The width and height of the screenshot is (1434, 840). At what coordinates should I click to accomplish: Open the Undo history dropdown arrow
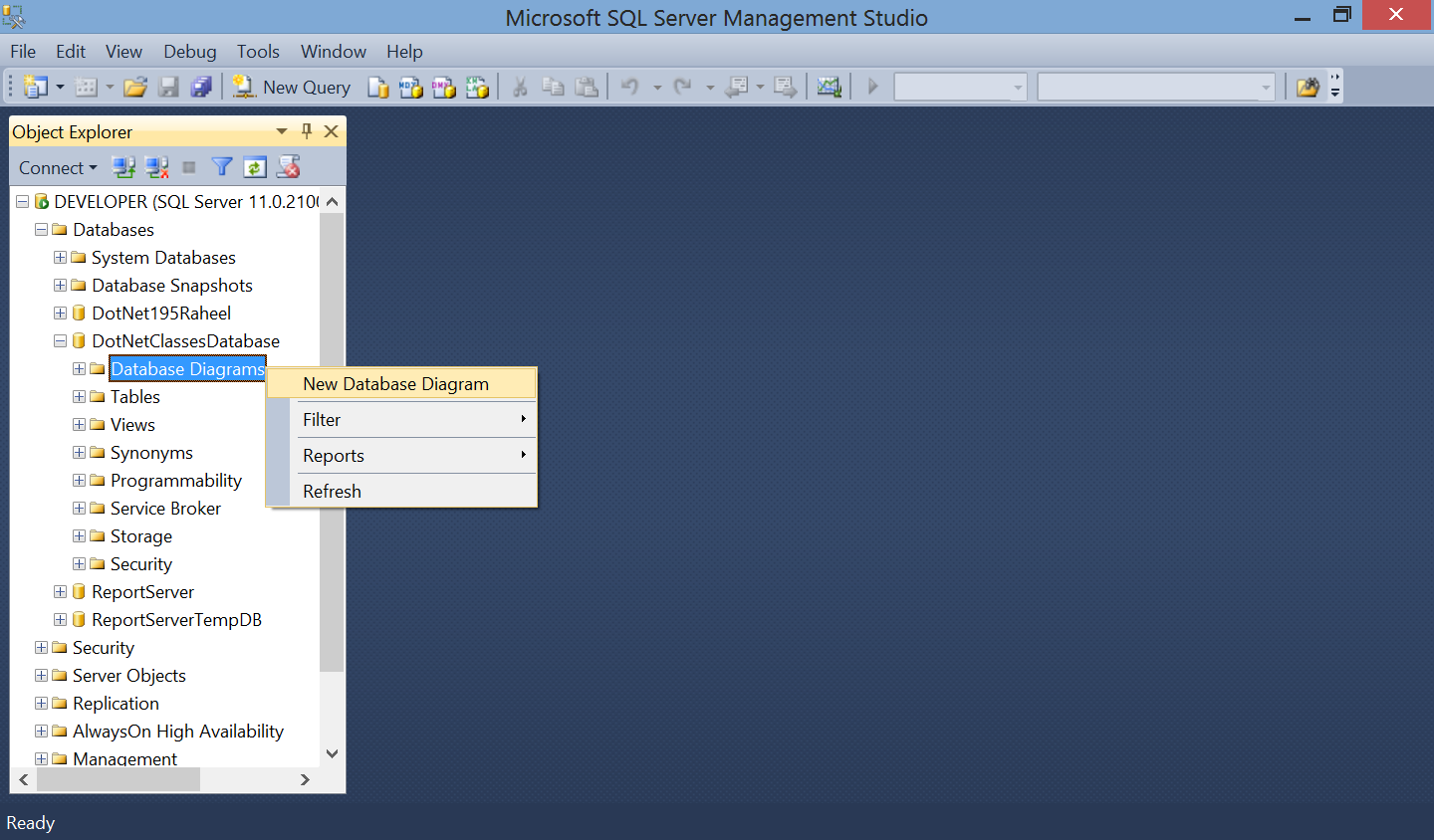click(x=657, y=88)
